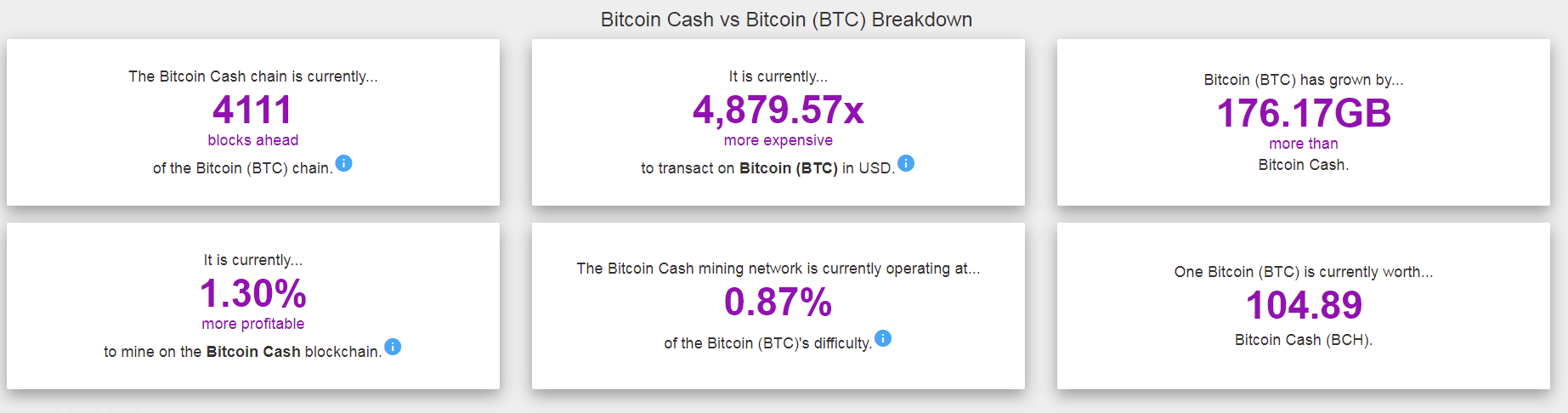Click 'One Bitcoin (BTC) is currently worth...' text
The height and width of the screenshot is (413, 1568).
pos(1304,272)
